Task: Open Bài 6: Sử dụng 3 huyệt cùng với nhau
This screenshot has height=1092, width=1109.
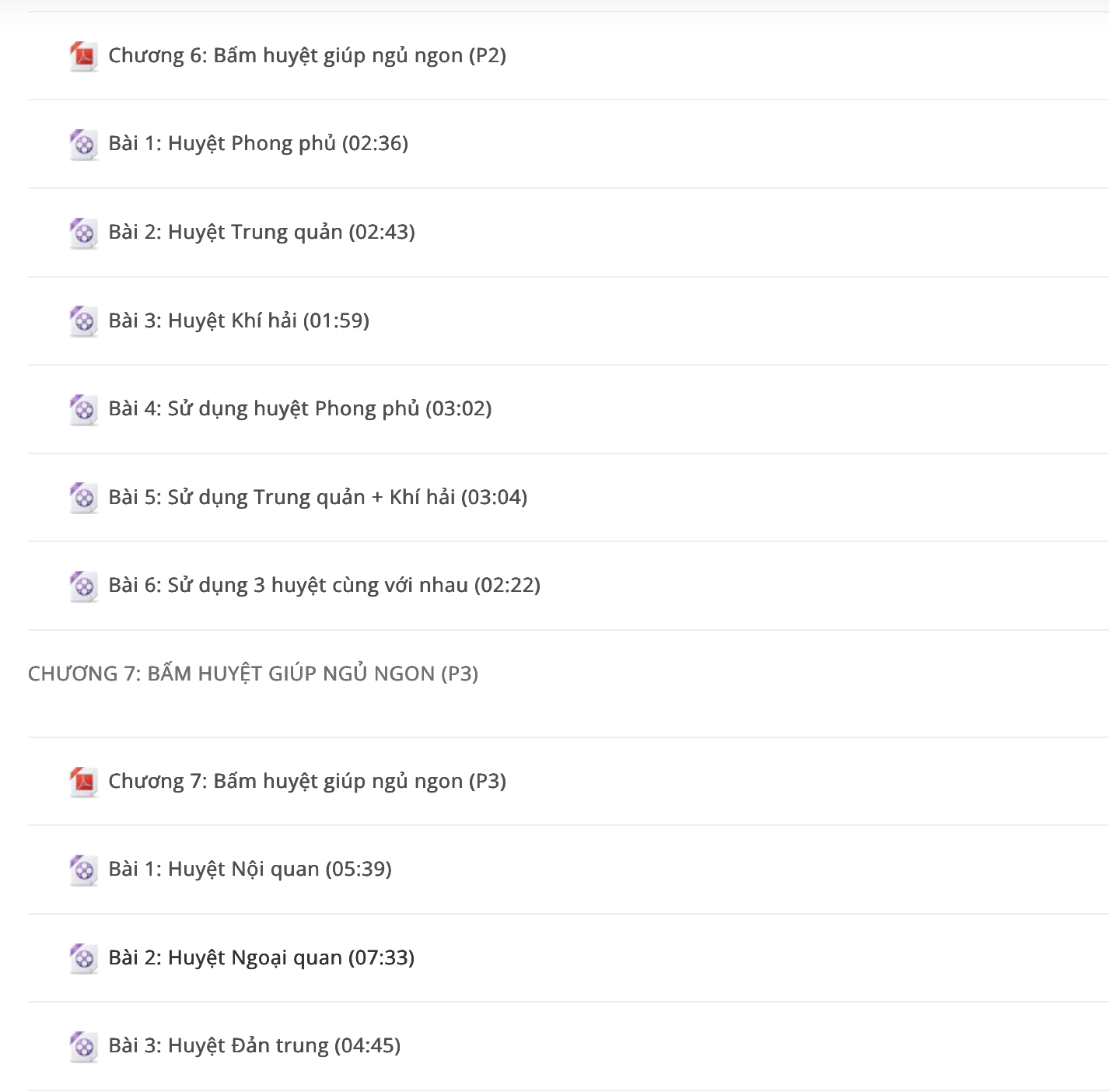Action: [x=324, y=586]
